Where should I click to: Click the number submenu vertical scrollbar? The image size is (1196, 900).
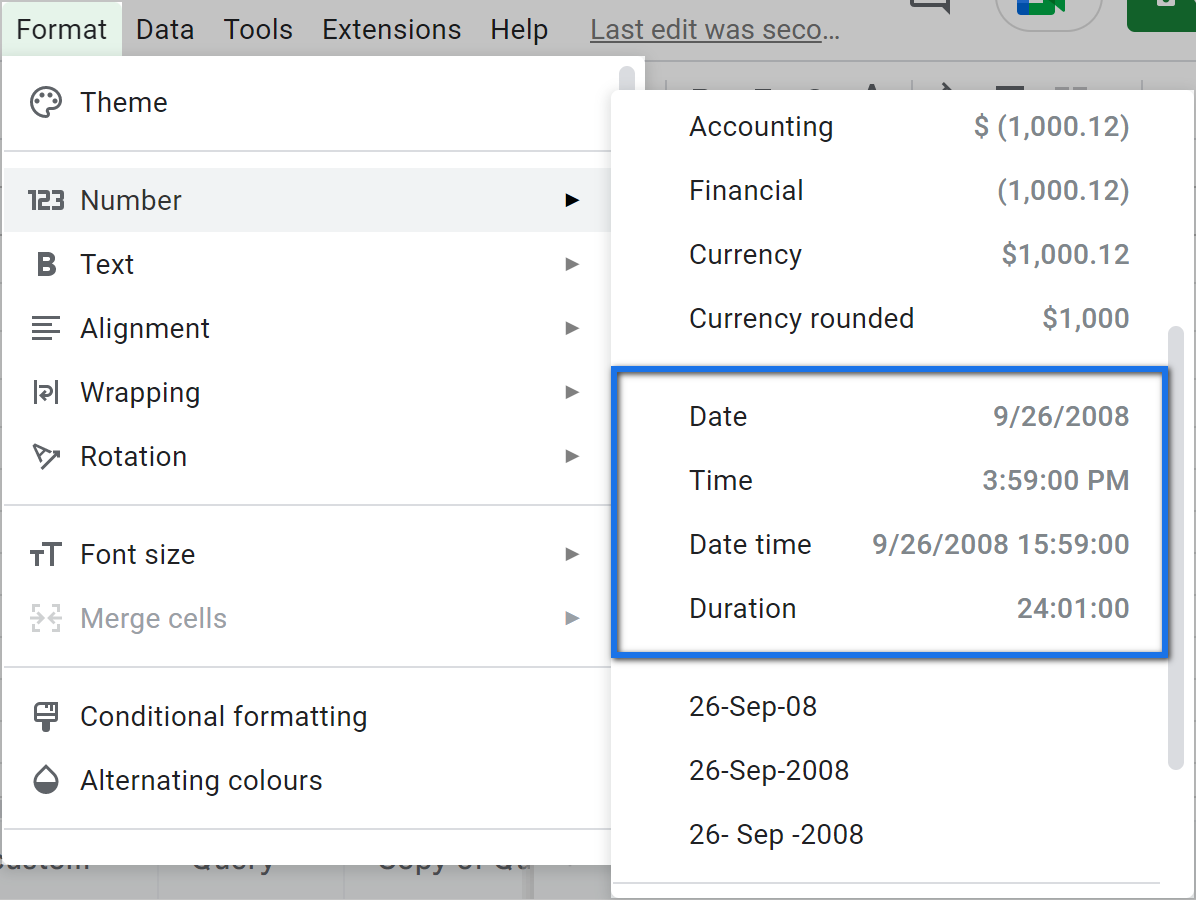coord(1175,548)
